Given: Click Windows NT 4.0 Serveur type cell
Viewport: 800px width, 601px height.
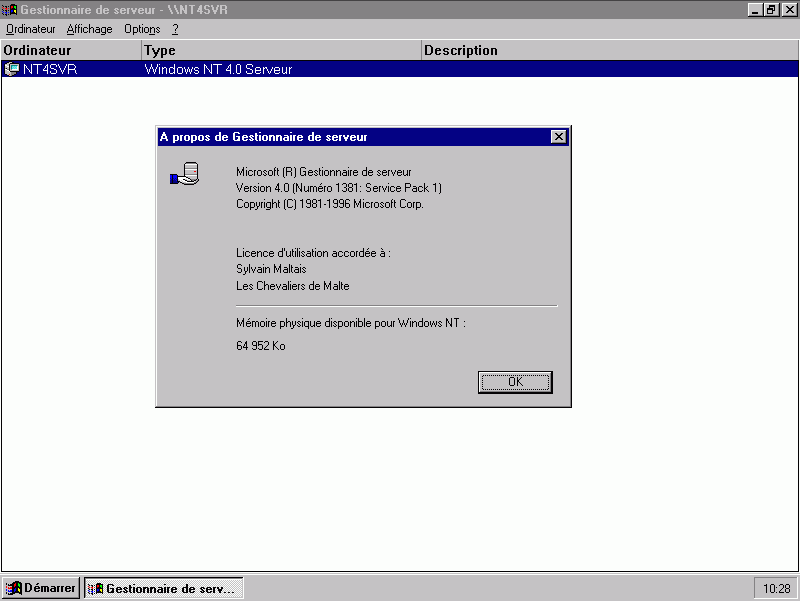Looking at the screenshot, I should (x=218, y=69).
